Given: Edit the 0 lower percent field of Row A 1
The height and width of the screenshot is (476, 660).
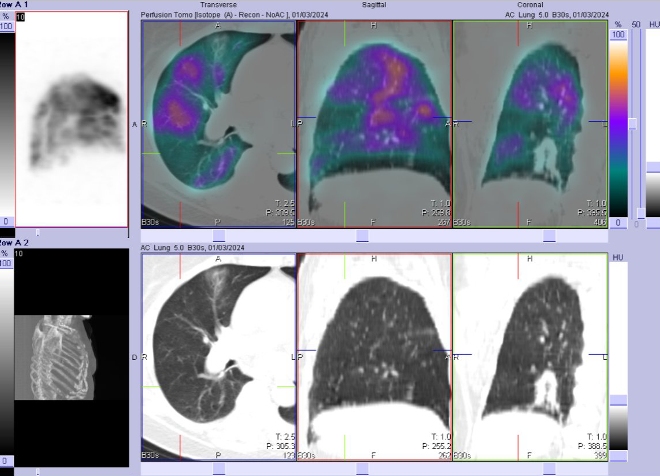Looking at the screenshot, I should 6,222.
